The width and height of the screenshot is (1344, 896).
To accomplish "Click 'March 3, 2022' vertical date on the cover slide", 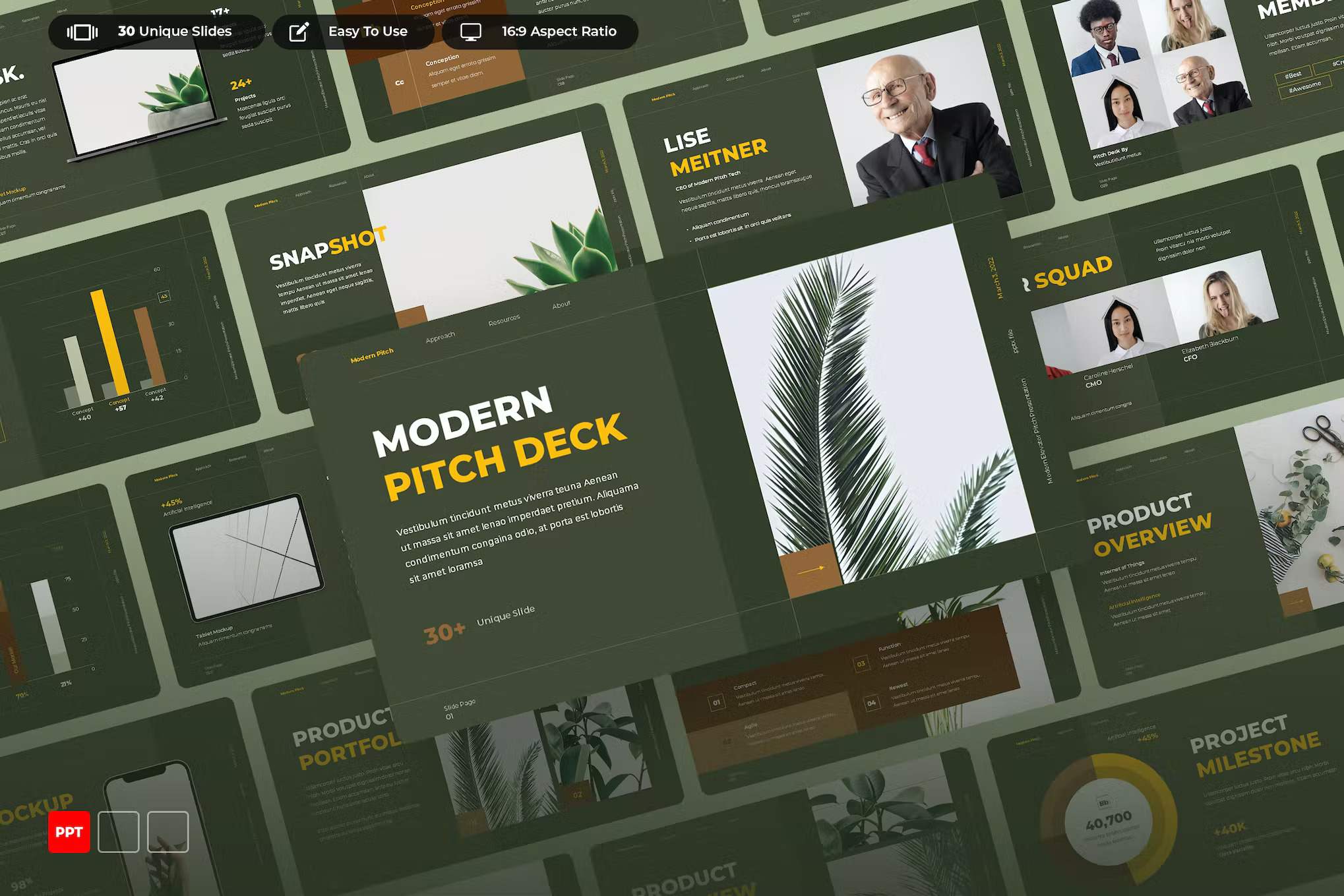I will [995, 278].
